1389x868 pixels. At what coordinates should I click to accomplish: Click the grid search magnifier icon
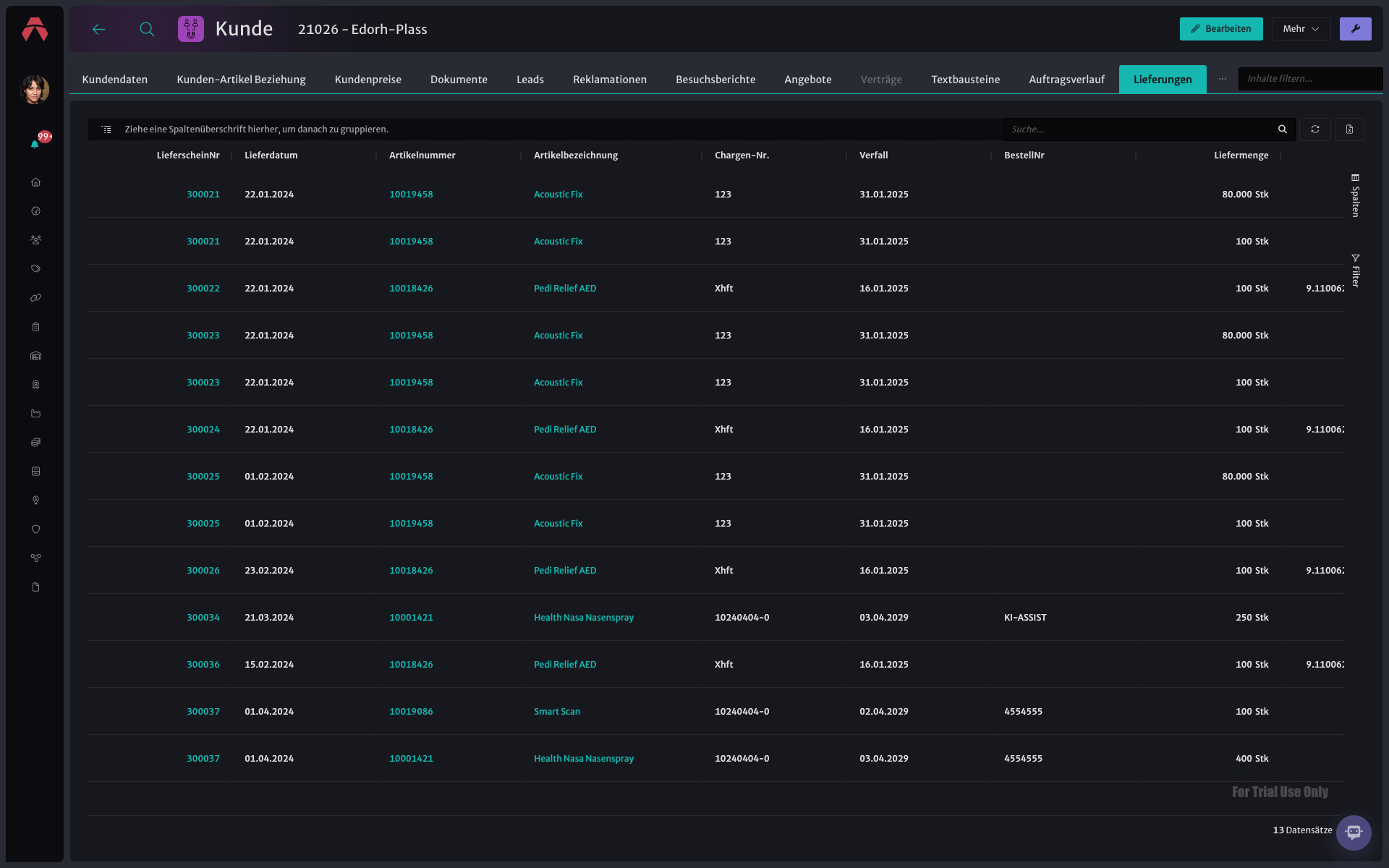point(1282,129)
